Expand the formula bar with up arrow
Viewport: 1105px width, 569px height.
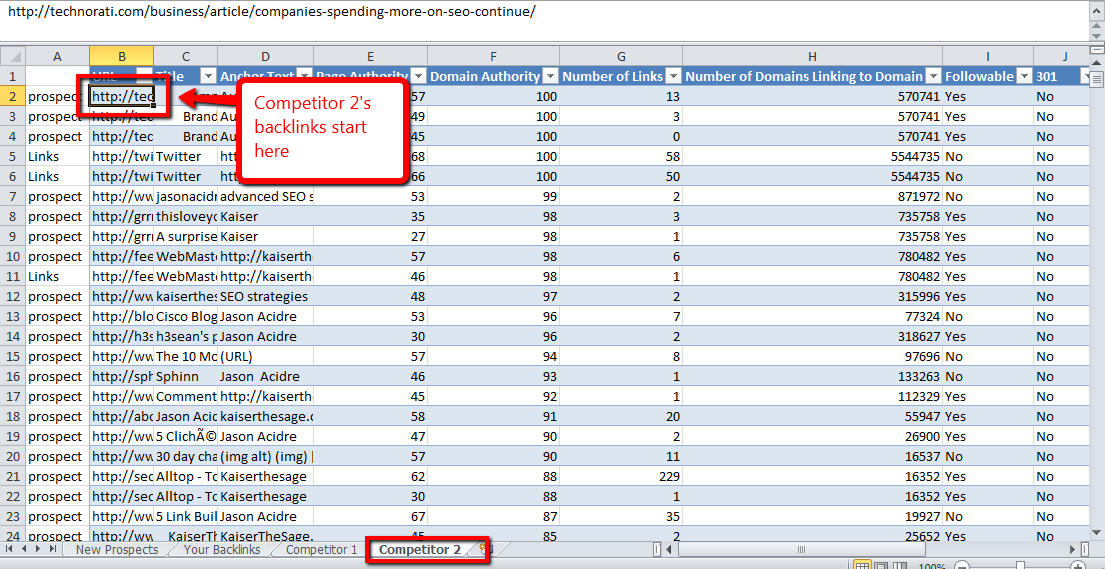pos(1097,9)
